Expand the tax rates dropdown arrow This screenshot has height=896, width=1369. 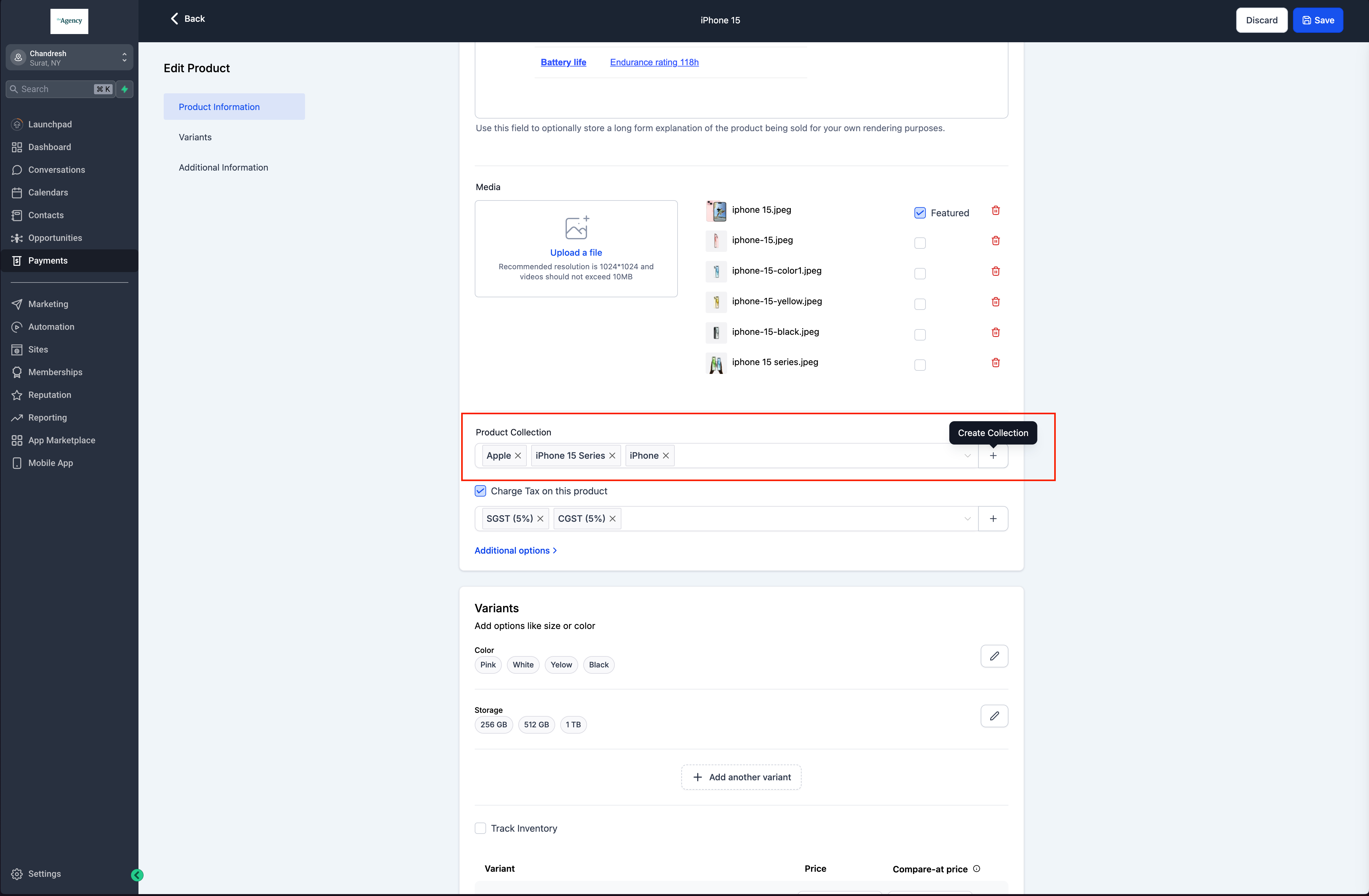[967, 518]
